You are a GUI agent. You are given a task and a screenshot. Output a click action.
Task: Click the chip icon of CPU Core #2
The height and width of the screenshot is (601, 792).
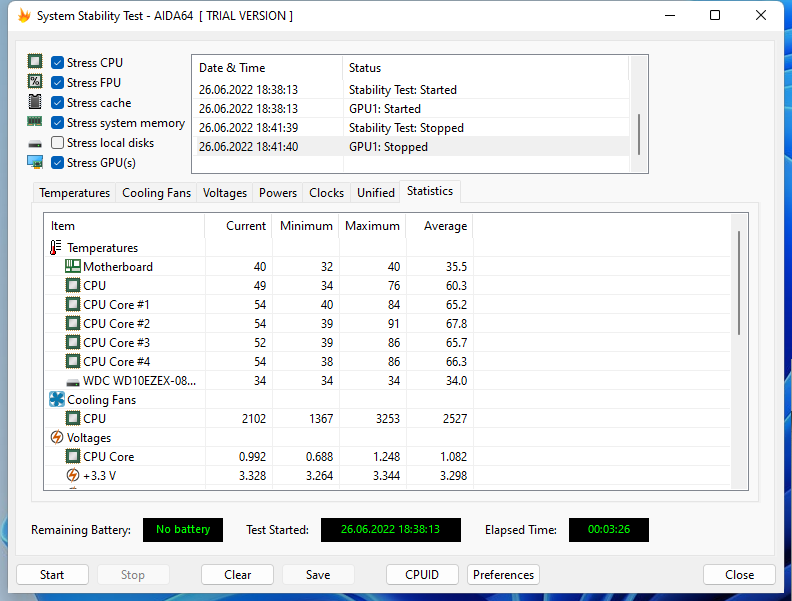tap(73, 323)
